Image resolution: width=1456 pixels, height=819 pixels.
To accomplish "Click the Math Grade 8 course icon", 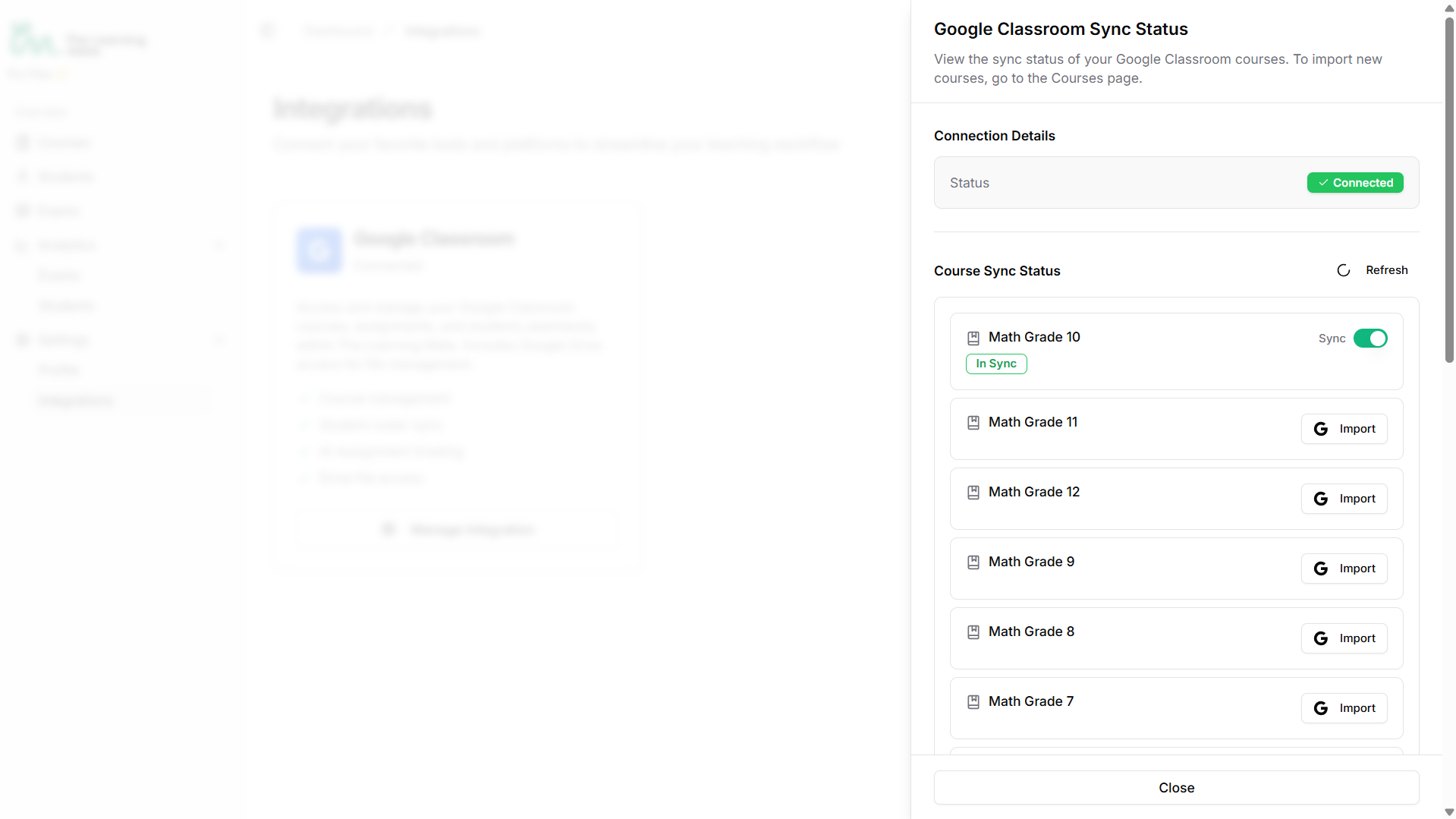I will [973, 632].
